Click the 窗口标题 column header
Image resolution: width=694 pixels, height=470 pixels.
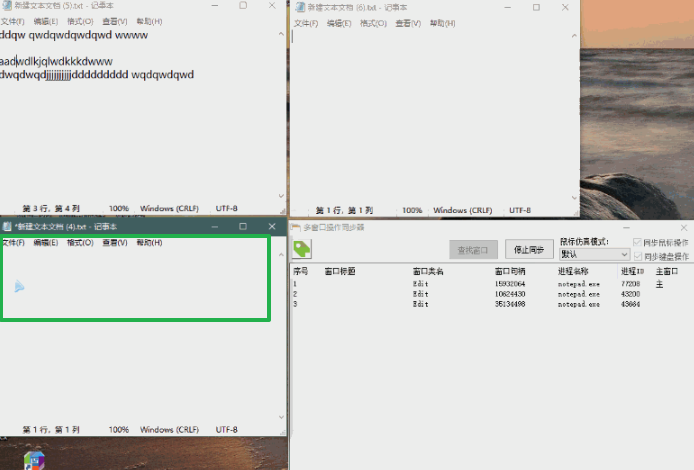point(340,271)
